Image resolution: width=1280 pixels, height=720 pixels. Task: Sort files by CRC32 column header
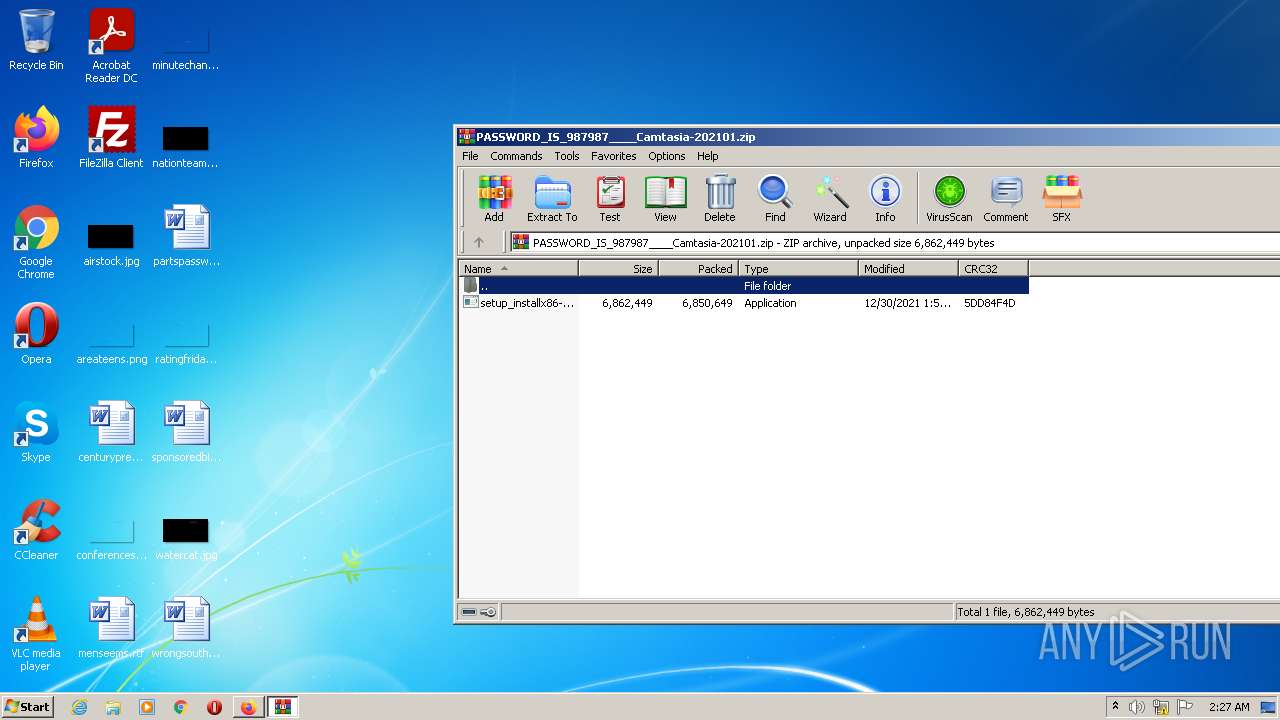pyautogui.click(x=993, y=268)
